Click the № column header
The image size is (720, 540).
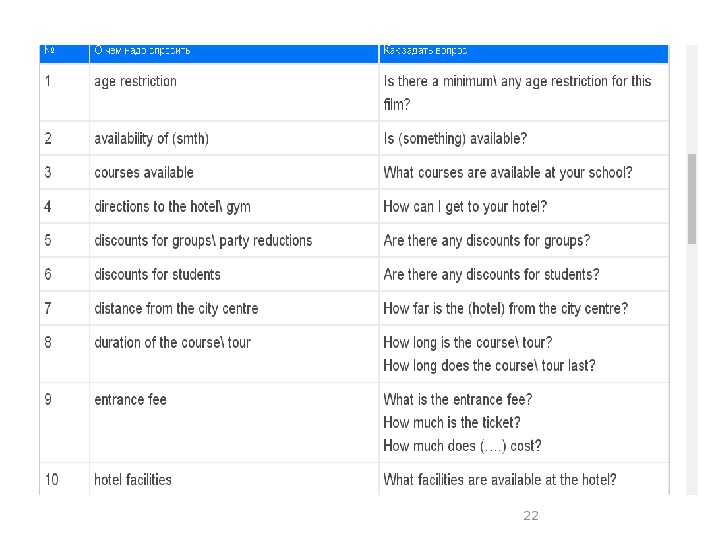click(64, 53)
